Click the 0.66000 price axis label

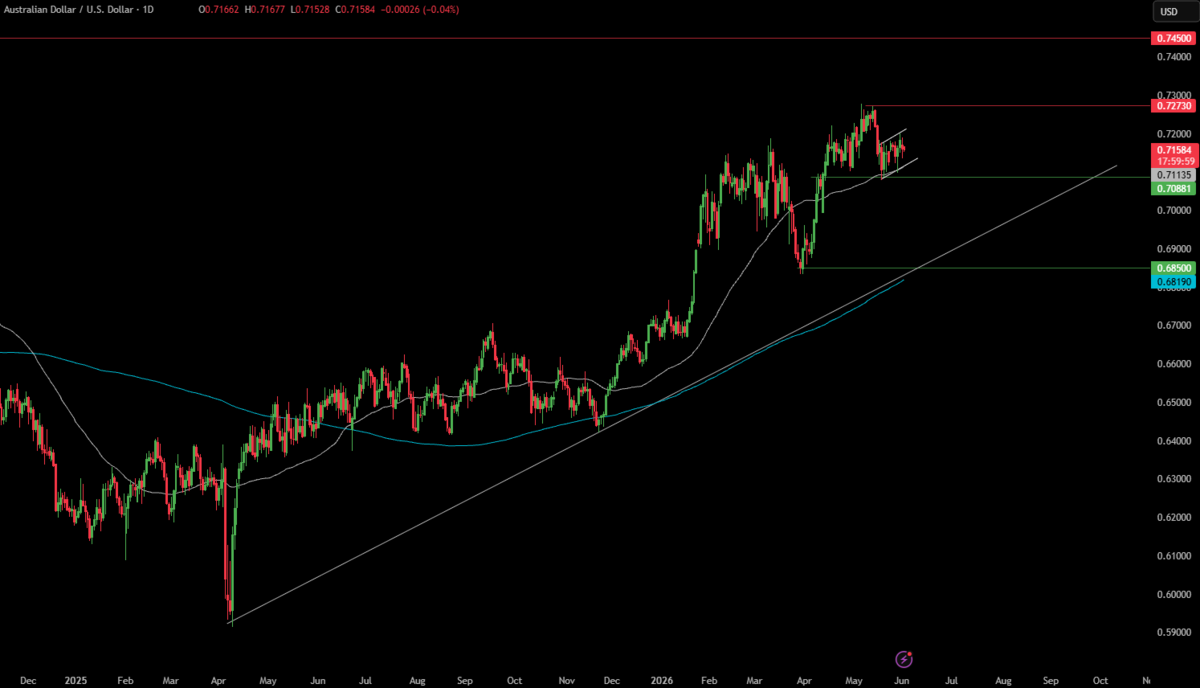tap(1174, 364)
